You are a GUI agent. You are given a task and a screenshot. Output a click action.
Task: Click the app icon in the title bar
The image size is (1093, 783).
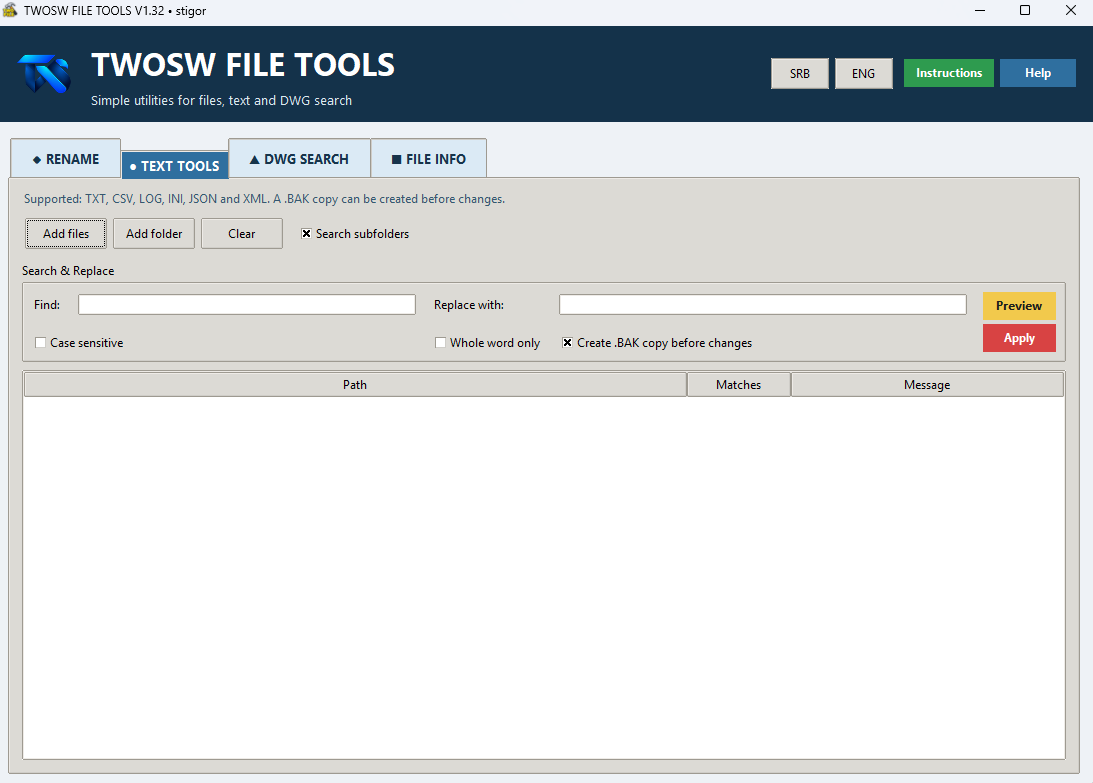tap(10, 10)
